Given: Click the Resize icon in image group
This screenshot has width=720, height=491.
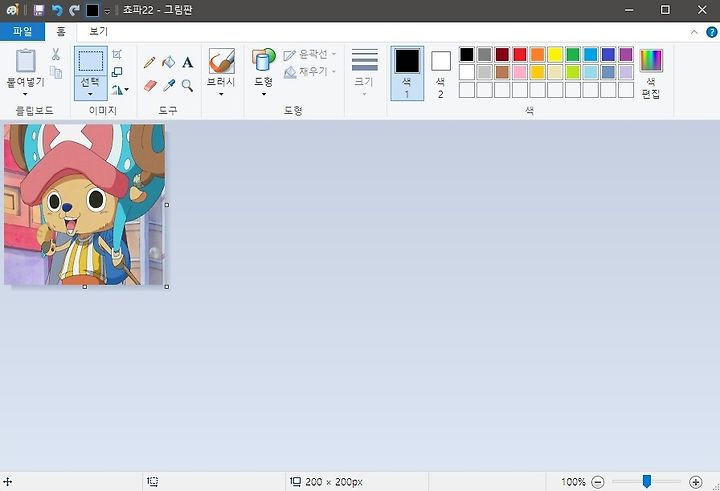Looking at the screenshot, I should coord(117,72).
